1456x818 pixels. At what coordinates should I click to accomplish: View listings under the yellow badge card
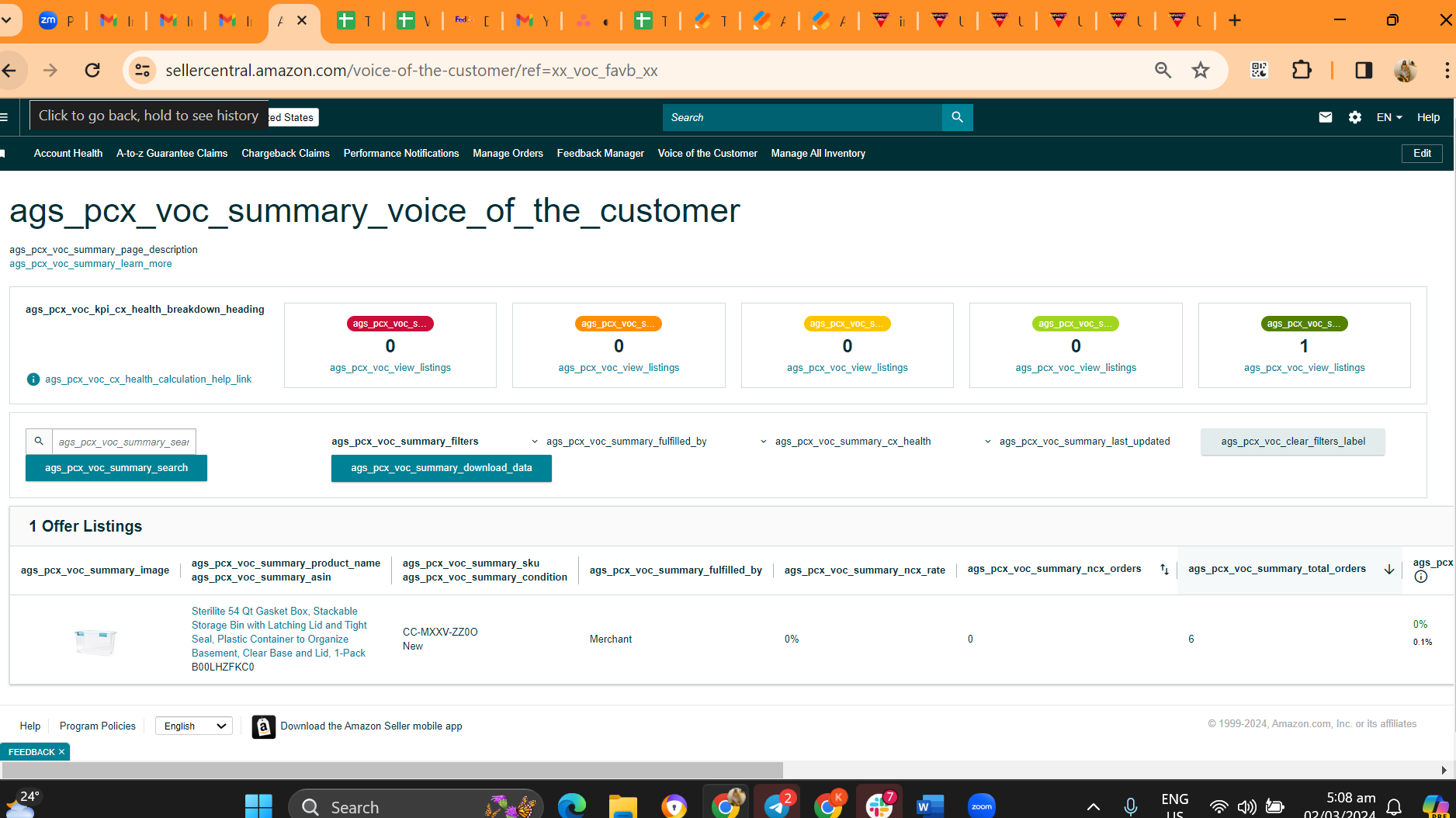pyautogui.click(x=848, y=368)
